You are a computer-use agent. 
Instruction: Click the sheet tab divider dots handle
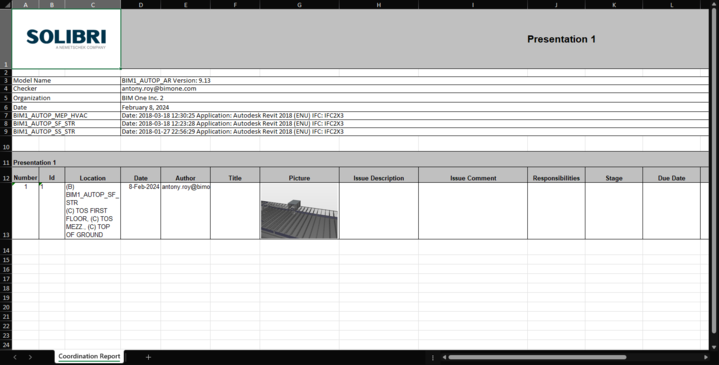(x=432, y=357)
